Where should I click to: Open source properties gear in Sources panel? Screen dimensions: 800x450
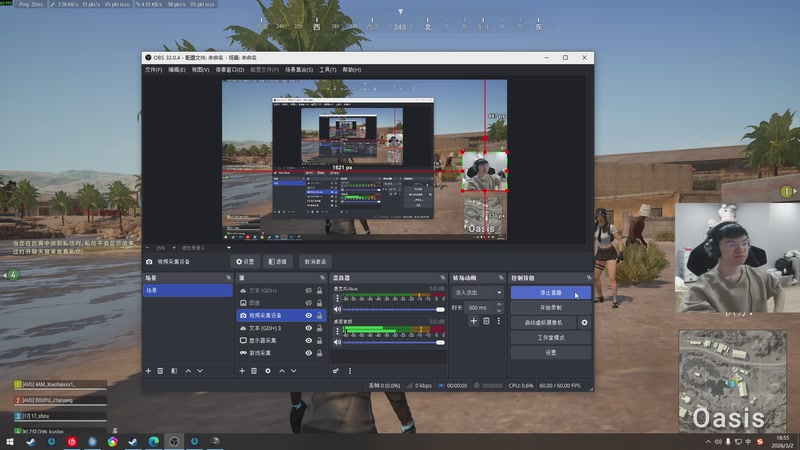pyautogui.click(x=268, y=371)
